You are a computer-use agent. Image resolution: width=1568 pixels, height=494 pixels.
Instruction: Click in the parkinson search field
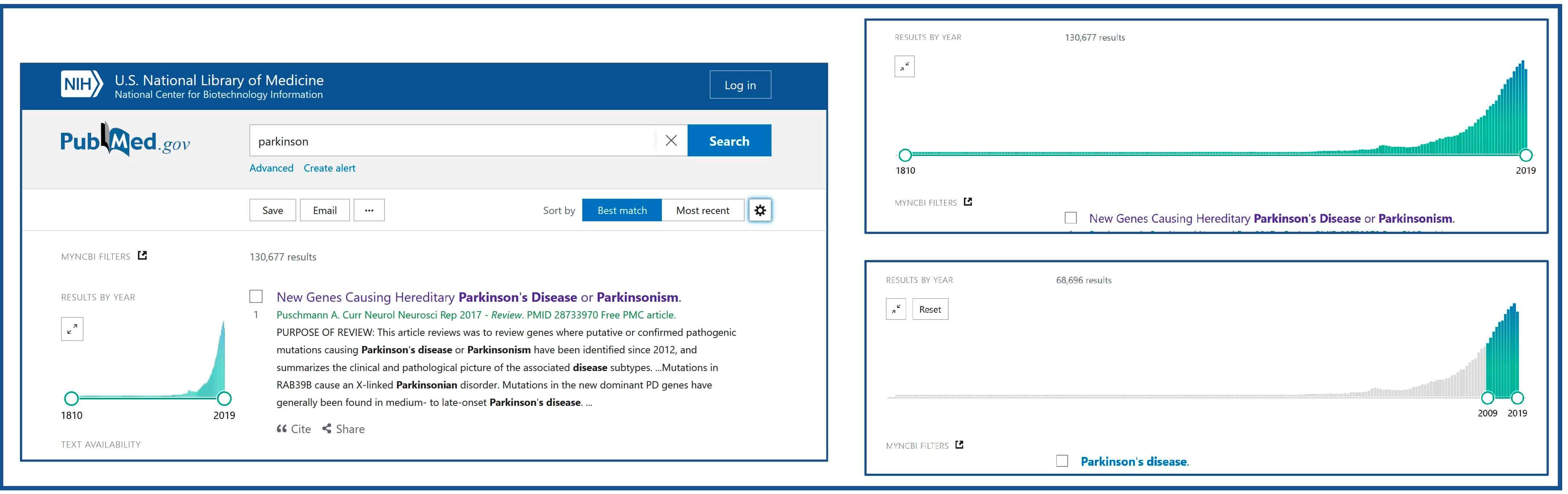451,141
